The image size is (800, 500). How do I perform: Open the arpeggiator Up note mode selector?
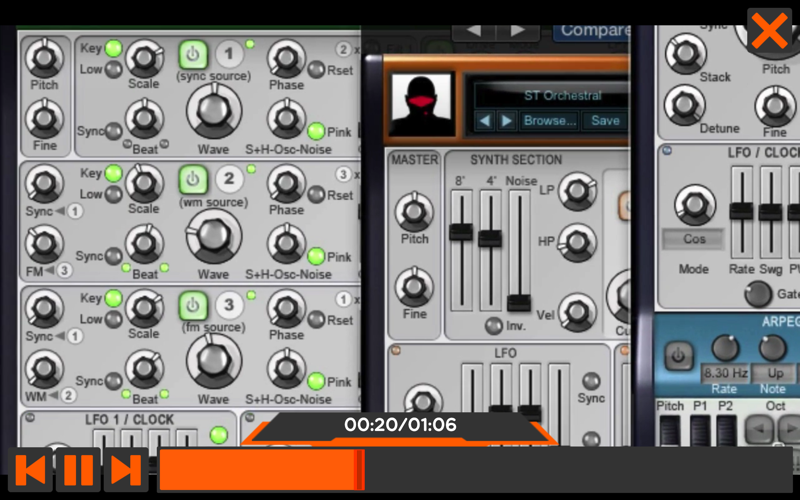[775, 373]
